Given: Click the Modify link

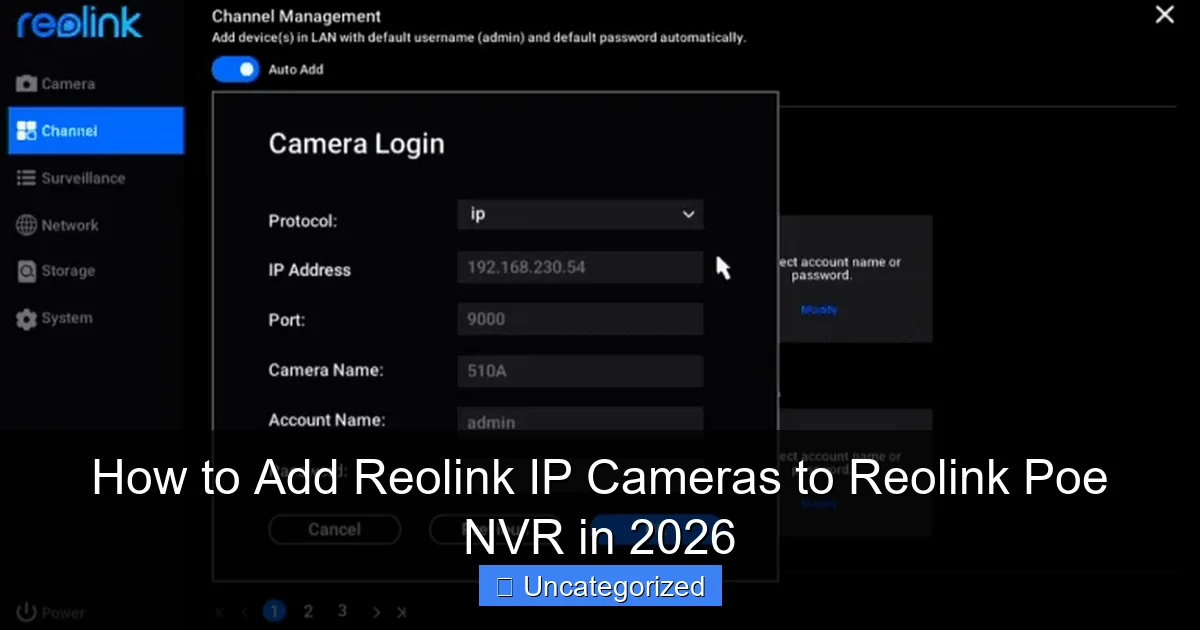Looking at the screenshot, I should point(818,310).
